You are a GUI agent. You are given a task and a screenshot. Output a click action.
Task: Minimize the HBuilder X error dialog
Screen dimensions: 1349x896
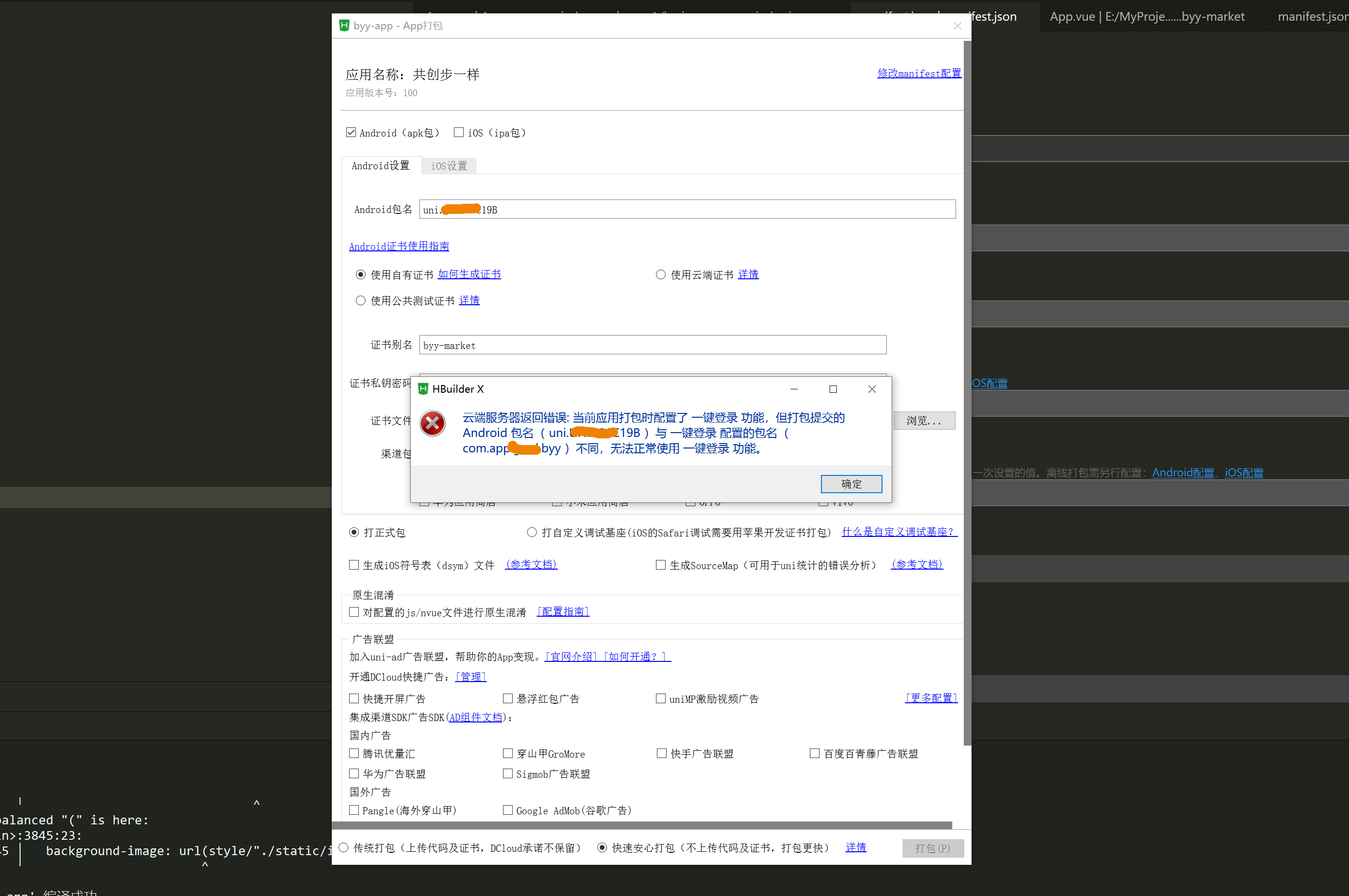coord(794,389)
